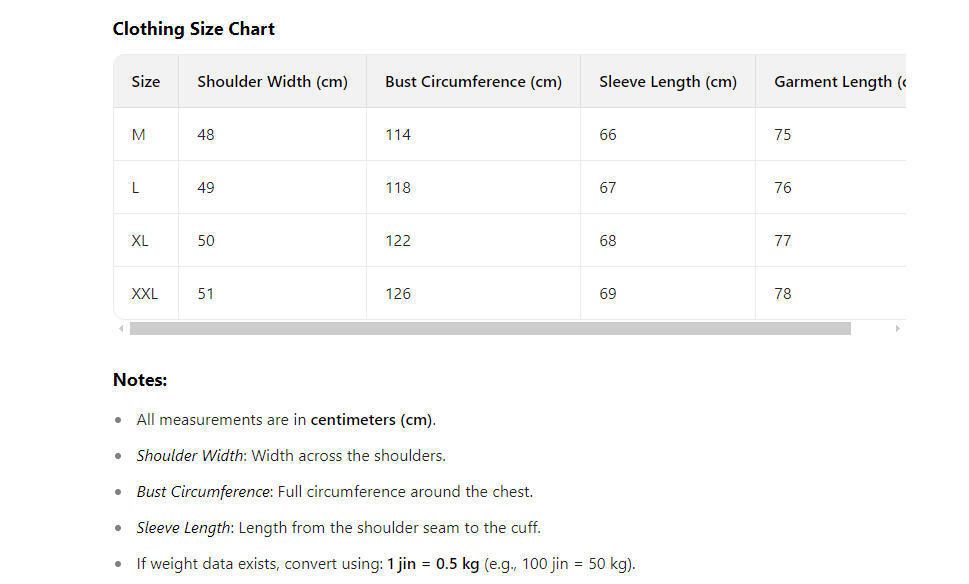Select the shoulder width value 49

click(206, 188)
